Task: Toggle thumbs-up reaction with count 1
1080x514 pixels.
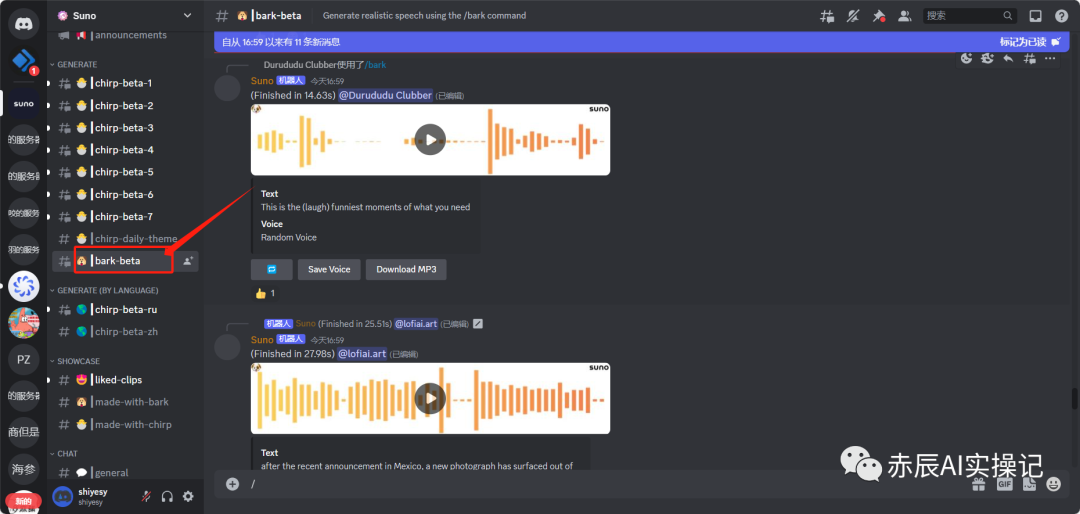Action: [x=265, y=293]
